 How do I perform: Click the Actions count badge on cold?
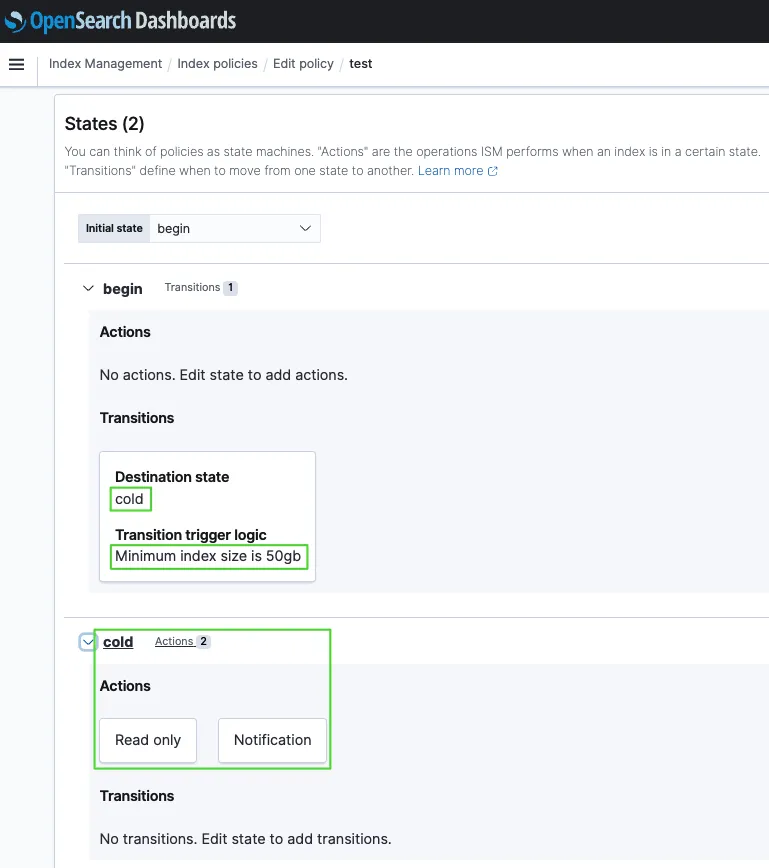coord(203,642)
